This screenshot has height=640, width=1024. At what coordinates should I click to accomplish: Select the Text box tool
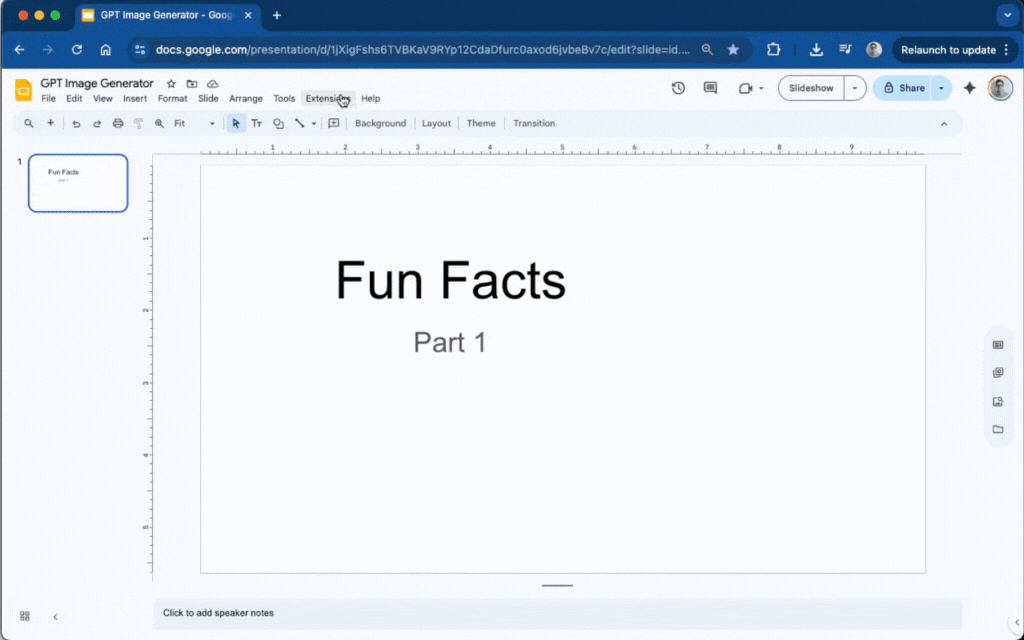click(256, 124)
